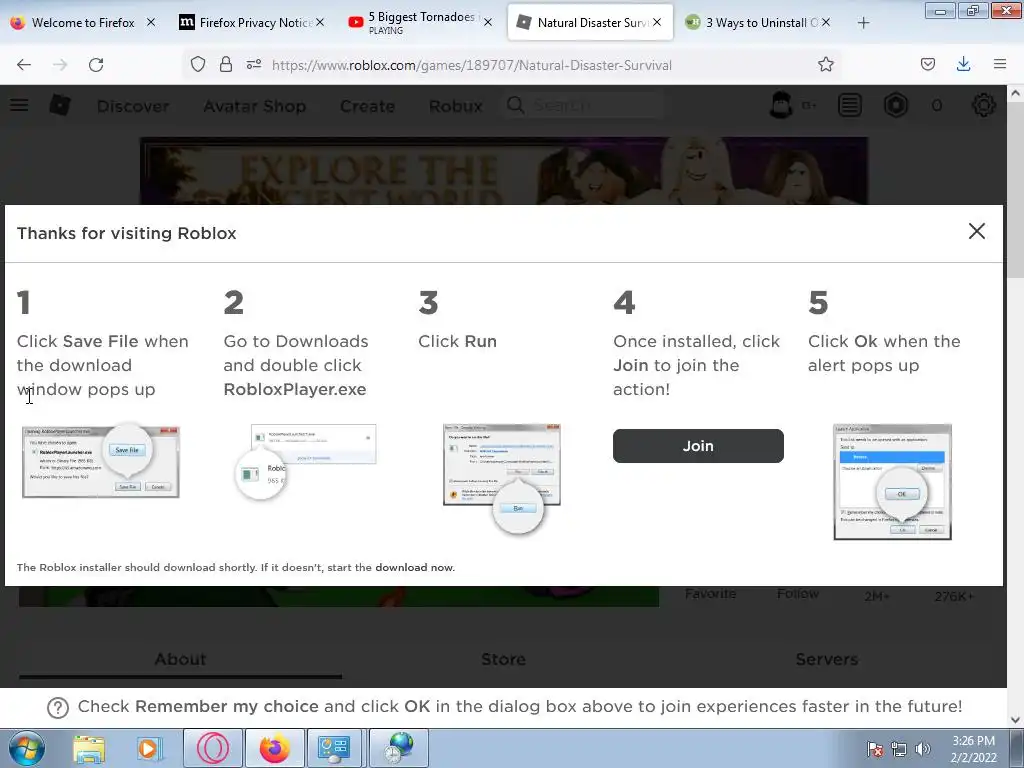1024x768 pixels.
Task: Close the 3 Ways to Uninstall tab
Action: (826, 22)
